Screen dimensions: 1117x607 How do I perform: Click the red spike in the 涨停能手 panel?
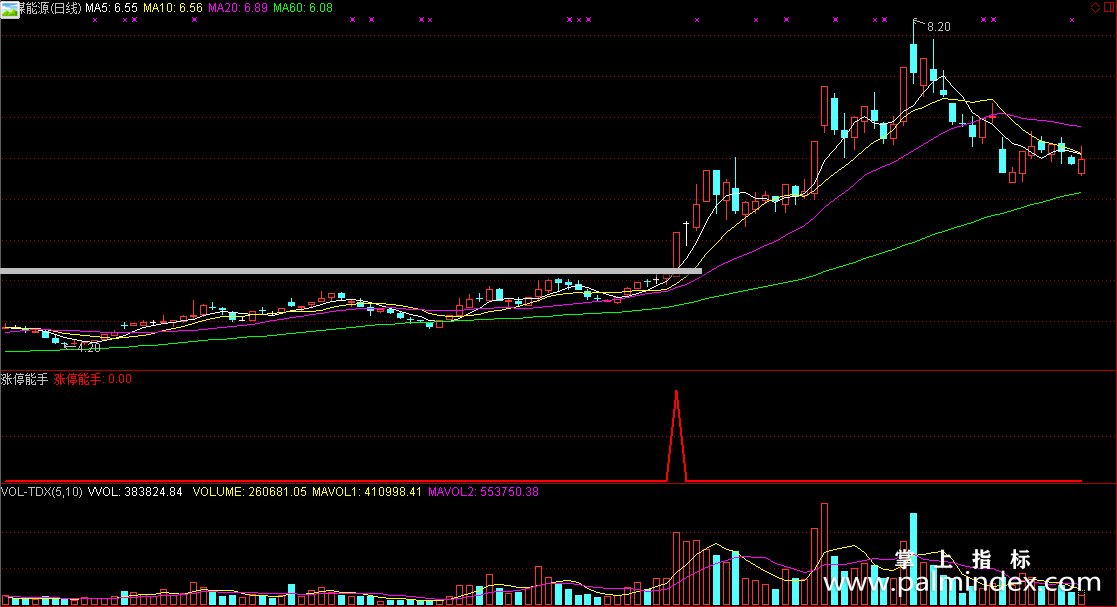pos(676,436)
